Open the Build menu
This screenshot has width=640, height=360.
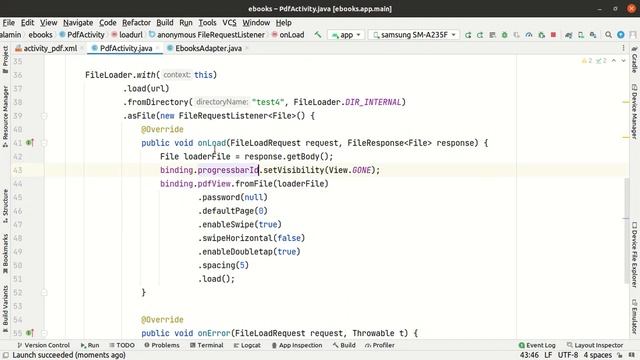tap(165, 23)
